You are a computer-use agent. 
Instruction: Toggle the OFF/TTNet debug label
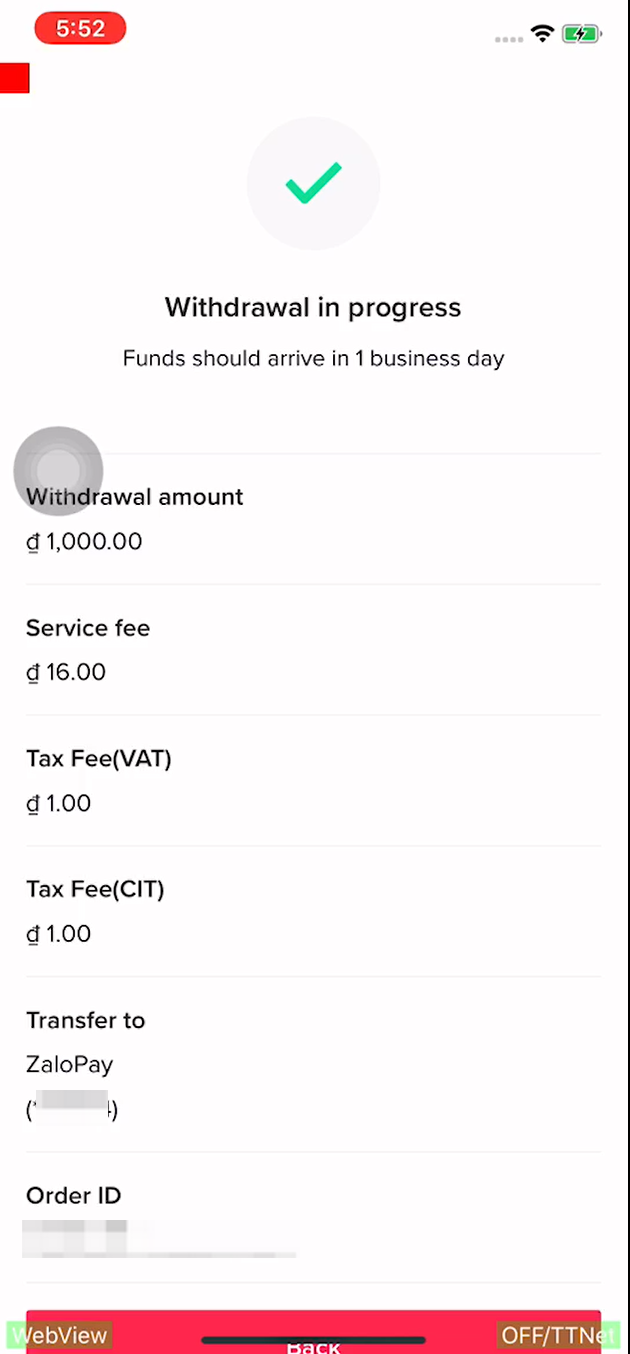[x=558, y=1336]
